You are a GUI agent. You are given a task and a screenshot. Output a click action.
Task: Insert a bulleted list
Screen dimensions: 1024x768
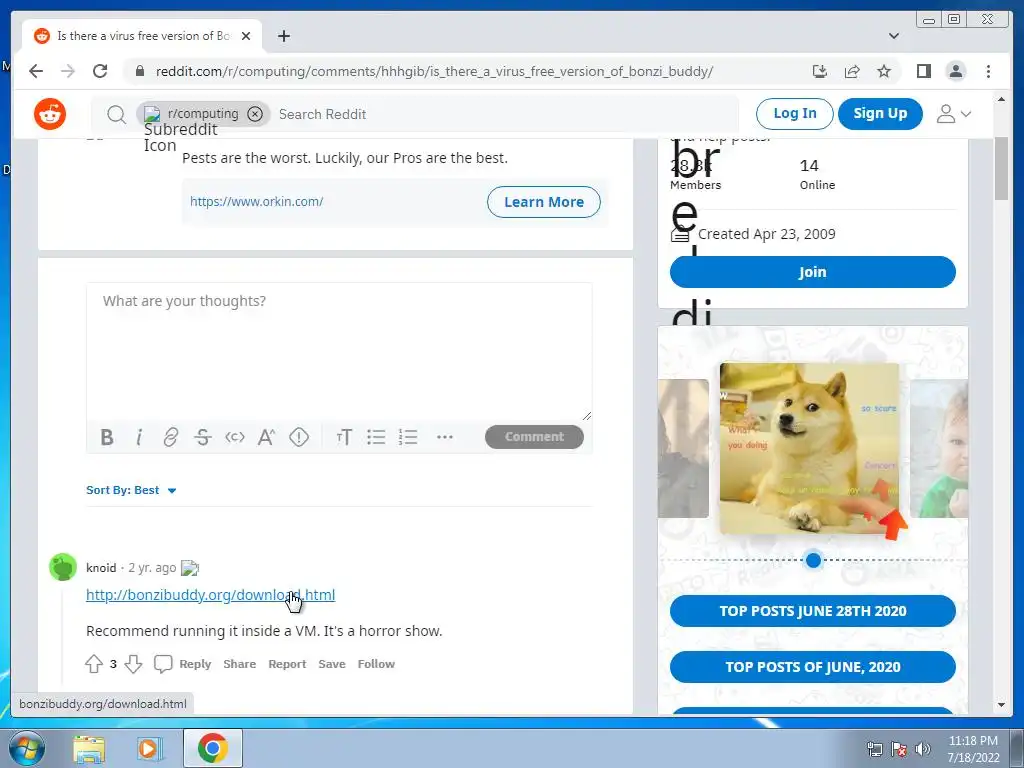click(376, 437)
